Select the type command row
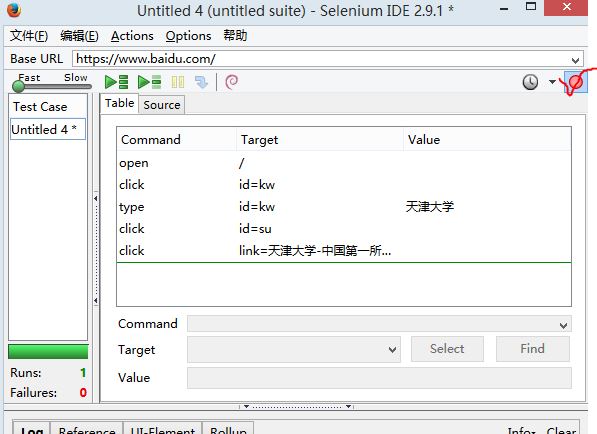Image resolution: width=597 pixels, height=434 pixels. (344, 207)
